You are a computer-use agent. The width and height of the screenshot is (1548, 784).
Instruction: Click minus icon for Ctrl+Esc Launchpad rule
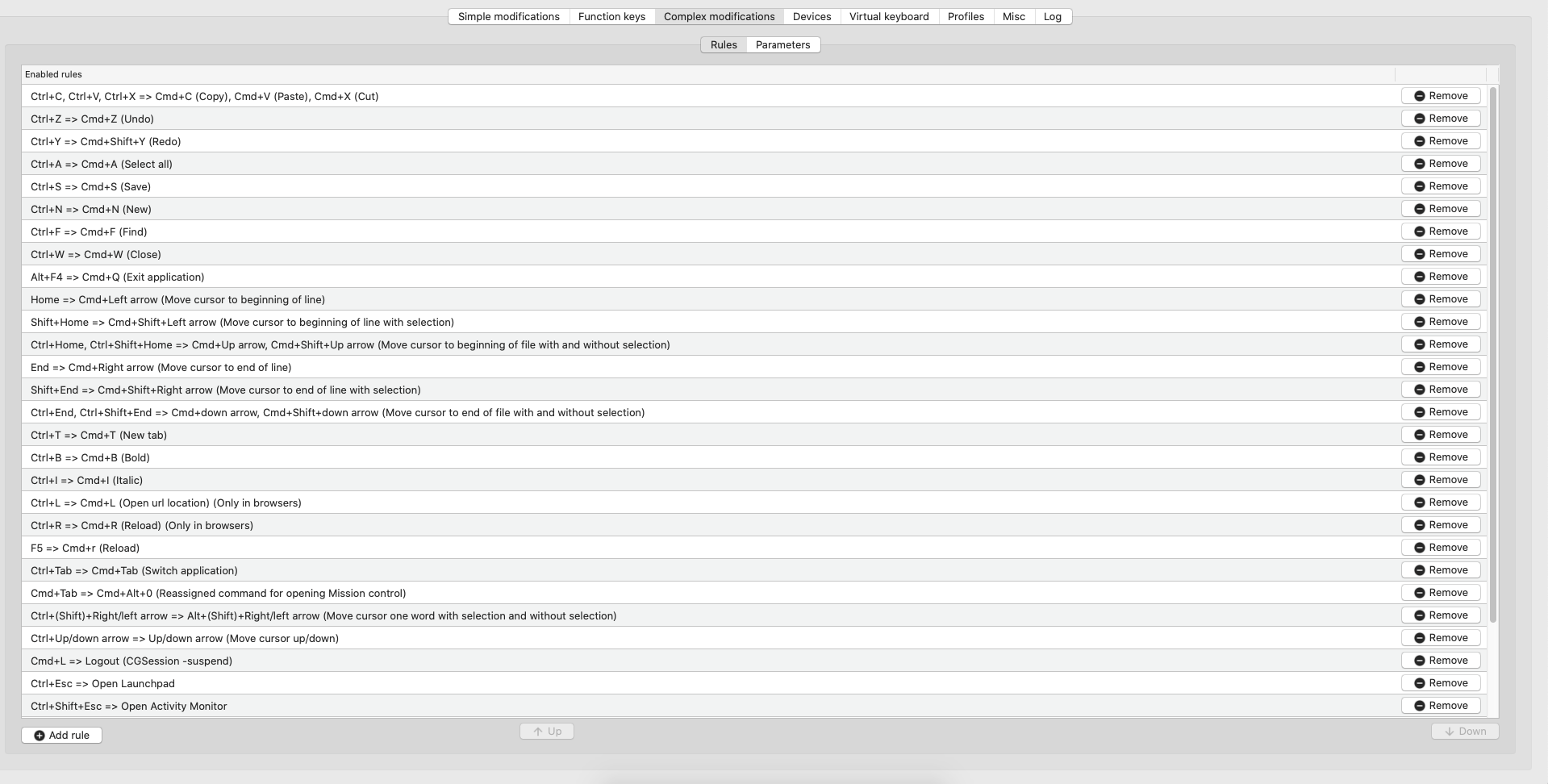[1419, 683]
